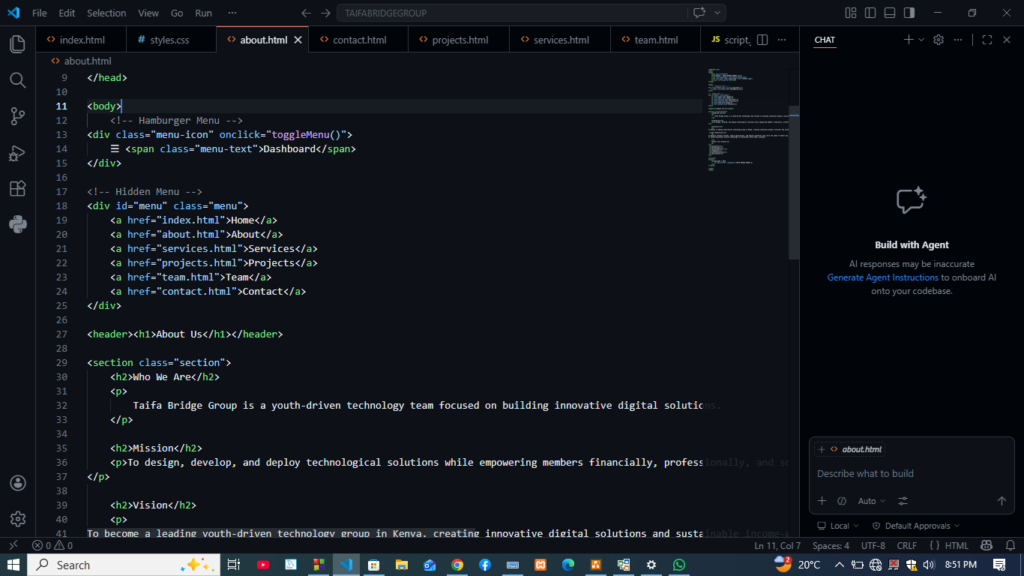
Task: Maximize the chat panel
Action: pyautogui.click(x=987, y=40)
